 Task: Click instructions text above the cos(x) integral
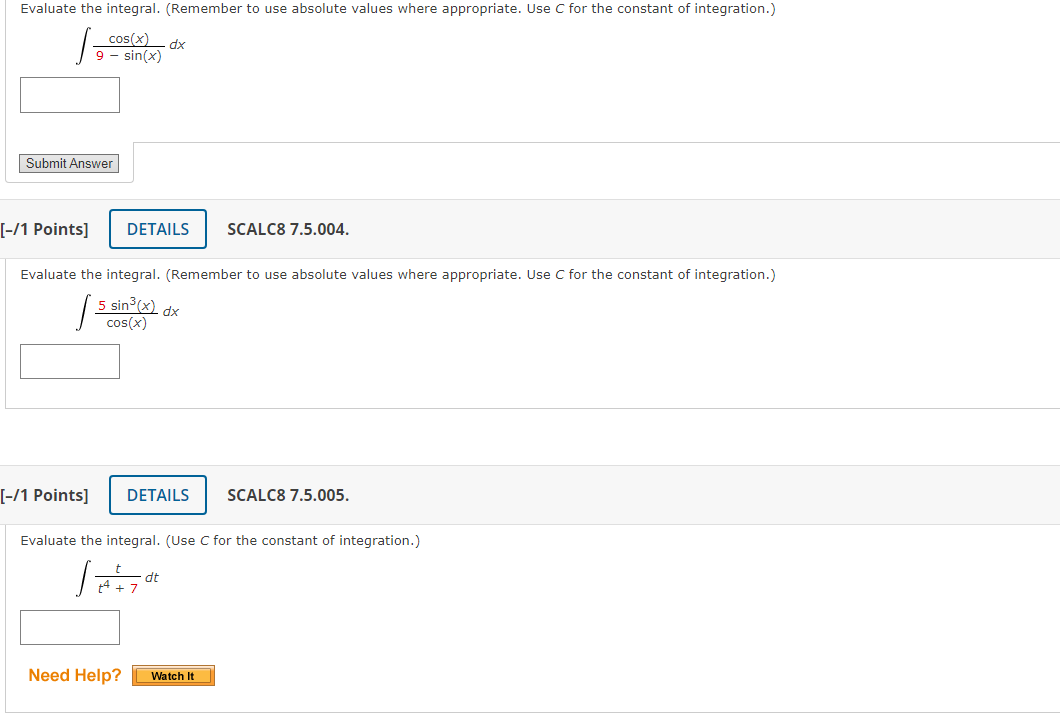(x=398, y=9)
